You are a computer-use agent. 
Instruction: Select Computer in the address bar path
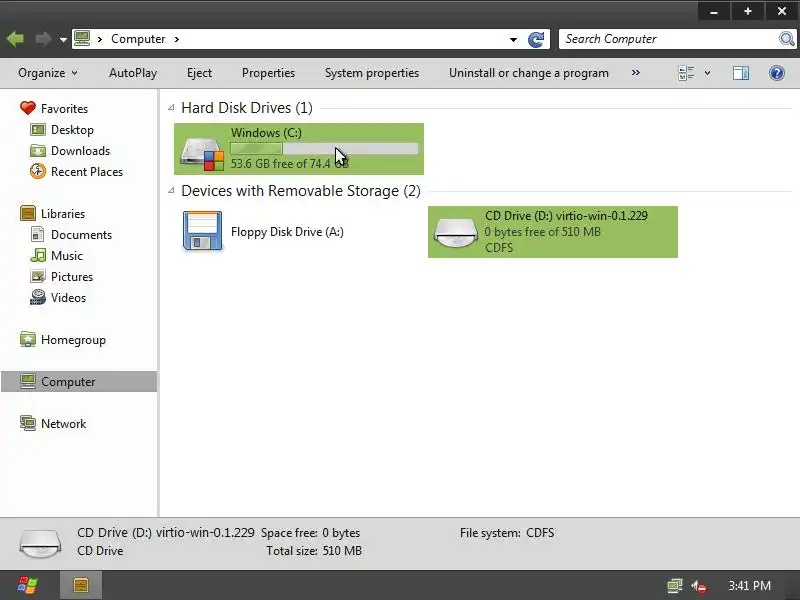138,39
